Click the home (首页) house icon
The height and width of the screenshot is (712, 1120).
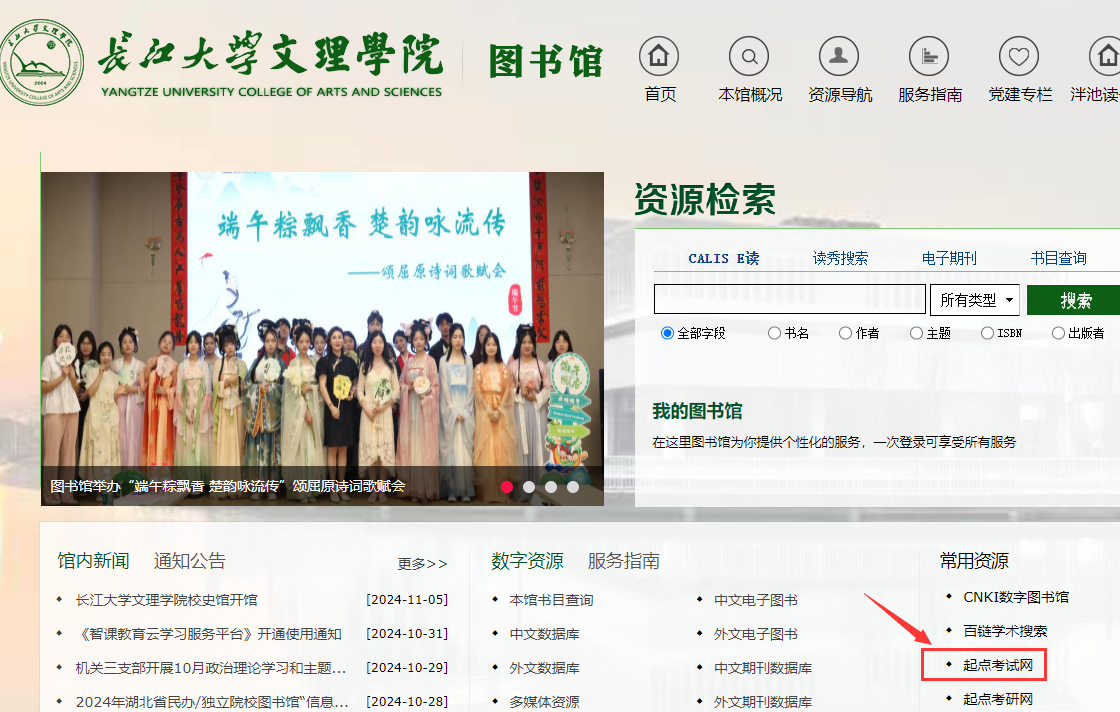pos(659,57)
